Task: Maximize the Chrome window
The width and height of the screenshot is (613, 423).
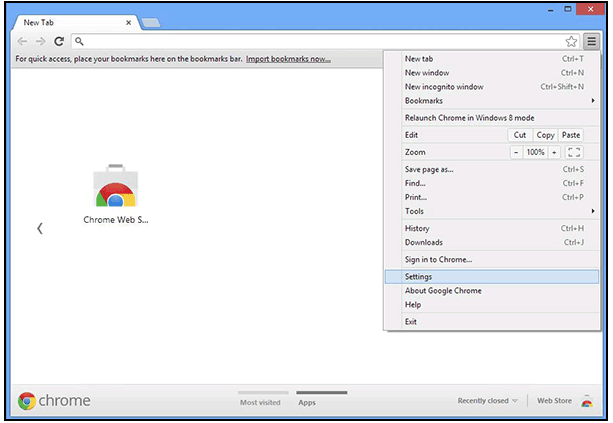Action: (568, 9)
